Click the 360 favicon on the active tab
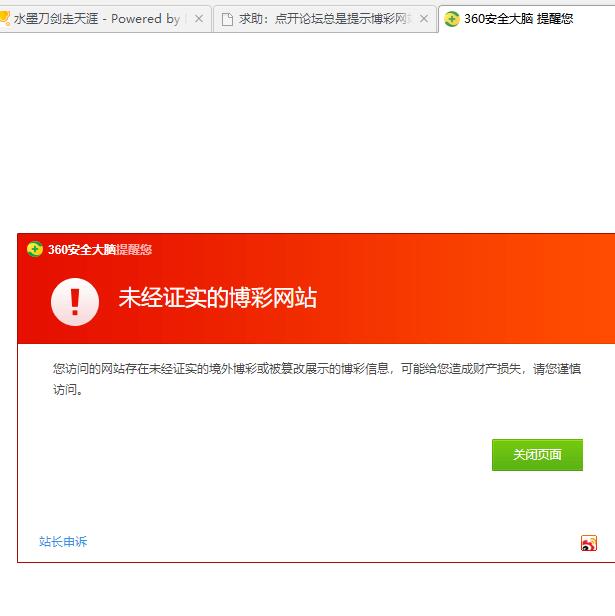 click(452, 18)
